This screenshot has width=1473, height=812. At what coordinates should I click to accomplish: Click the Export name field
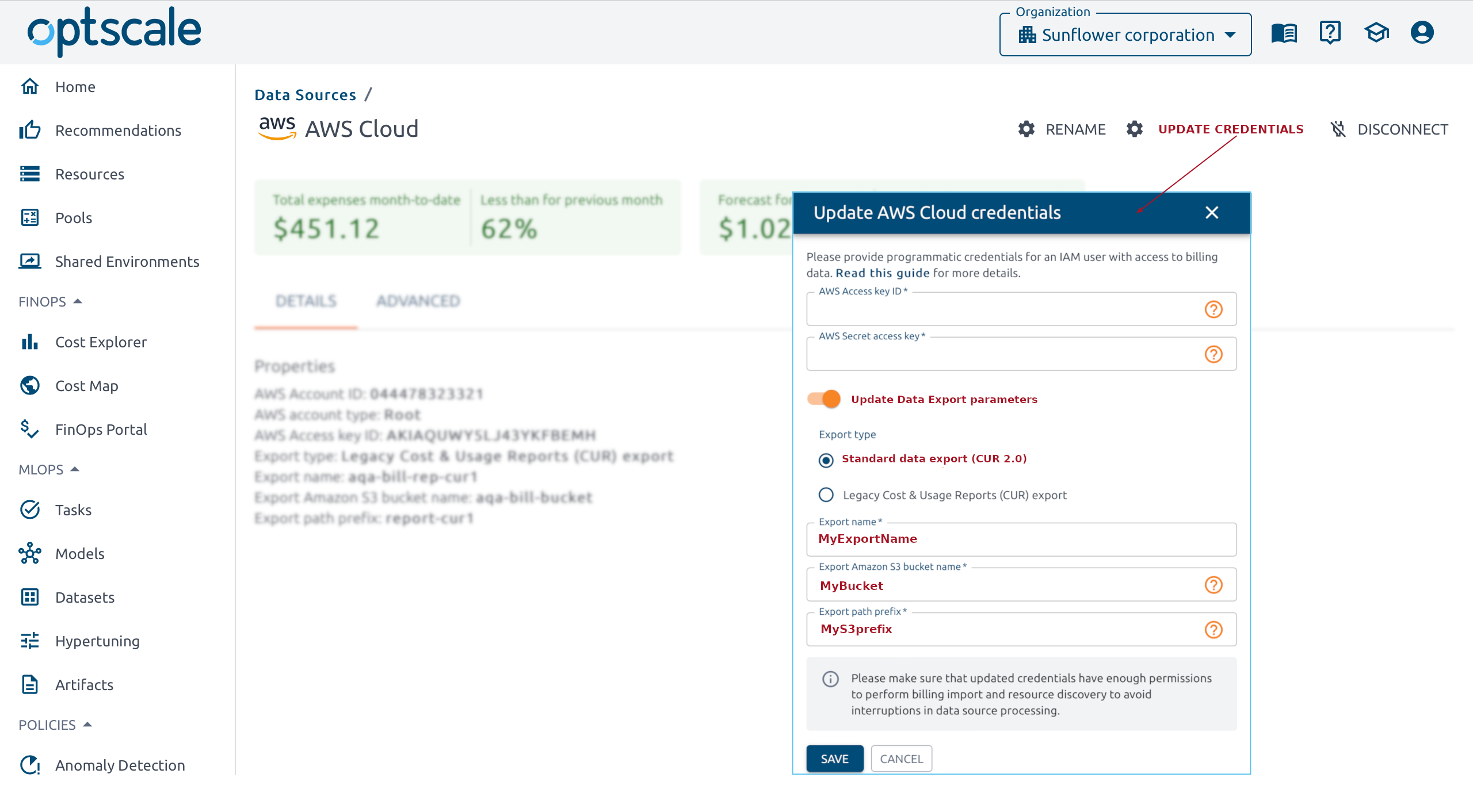(x=1021, y=539)
